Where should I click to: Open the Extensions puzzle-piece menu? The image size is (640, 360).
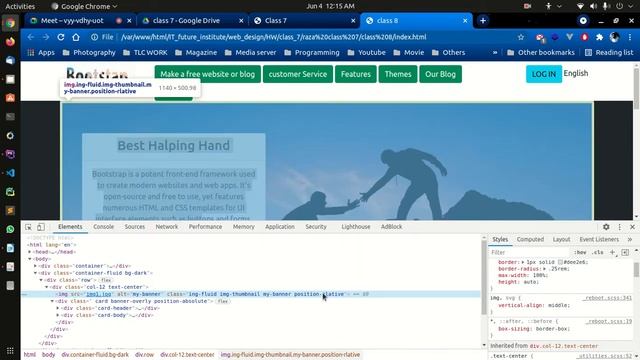pos(599,37)
